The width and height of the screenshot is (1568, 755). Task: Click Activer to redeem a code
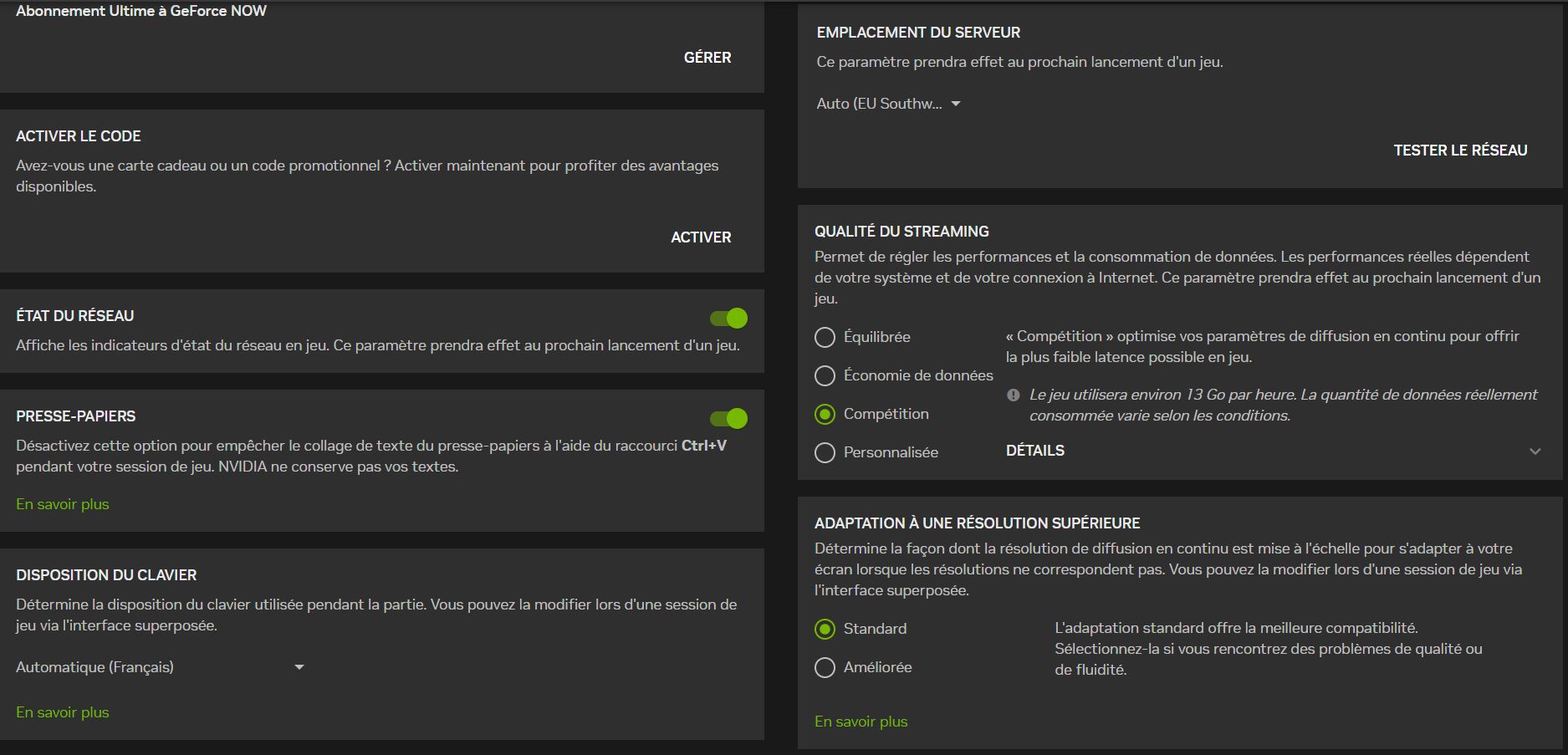[701, 237]
